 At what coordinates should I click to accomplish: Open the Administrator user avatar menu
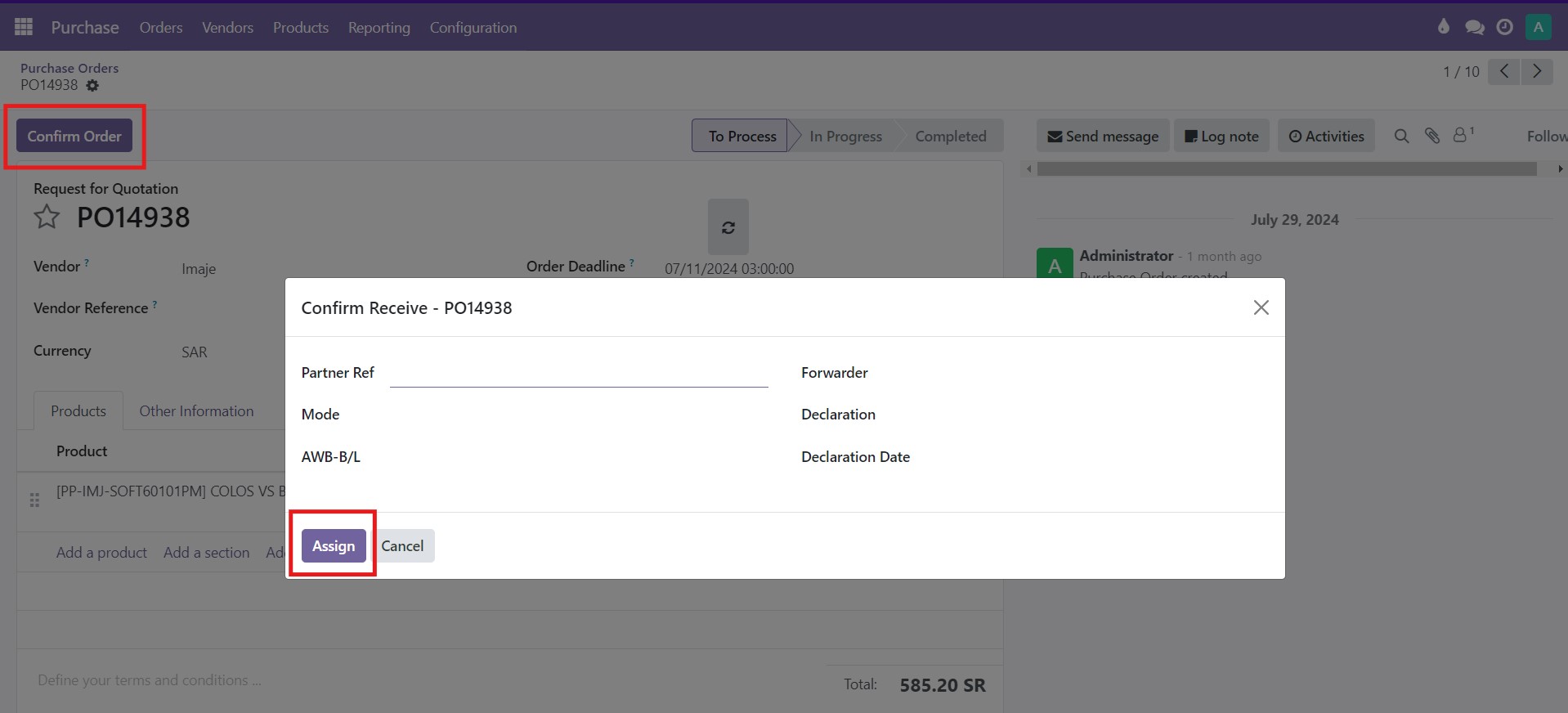1538,27
